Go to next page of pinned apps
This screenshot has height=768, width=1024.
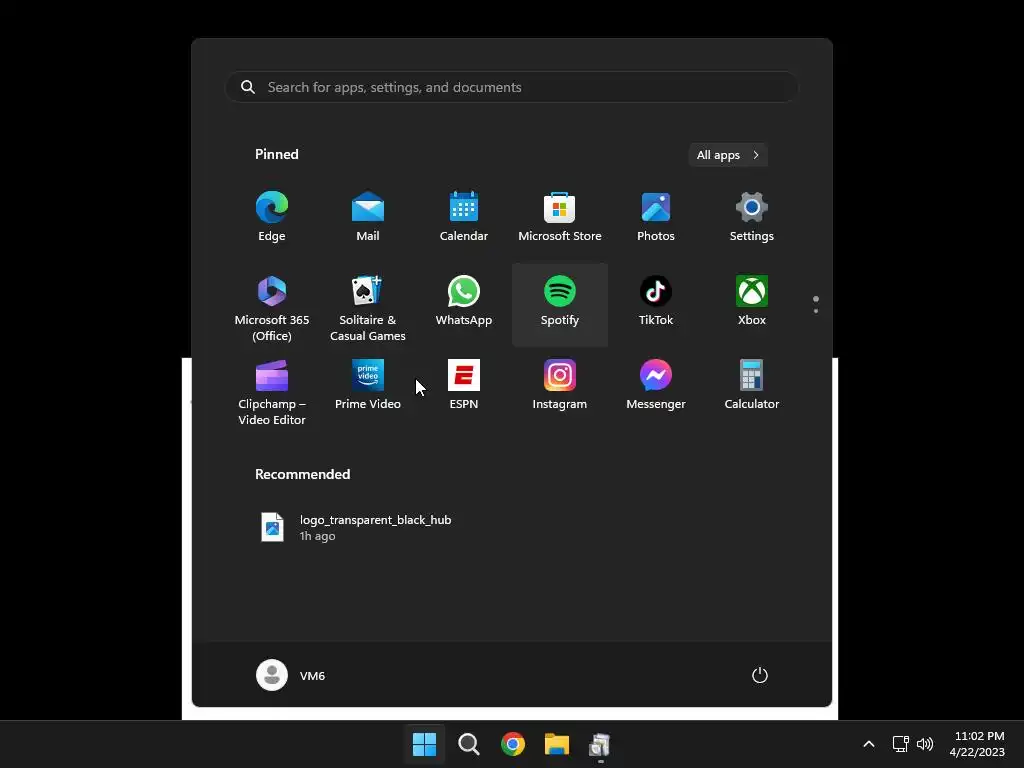(x=816, y=310)
